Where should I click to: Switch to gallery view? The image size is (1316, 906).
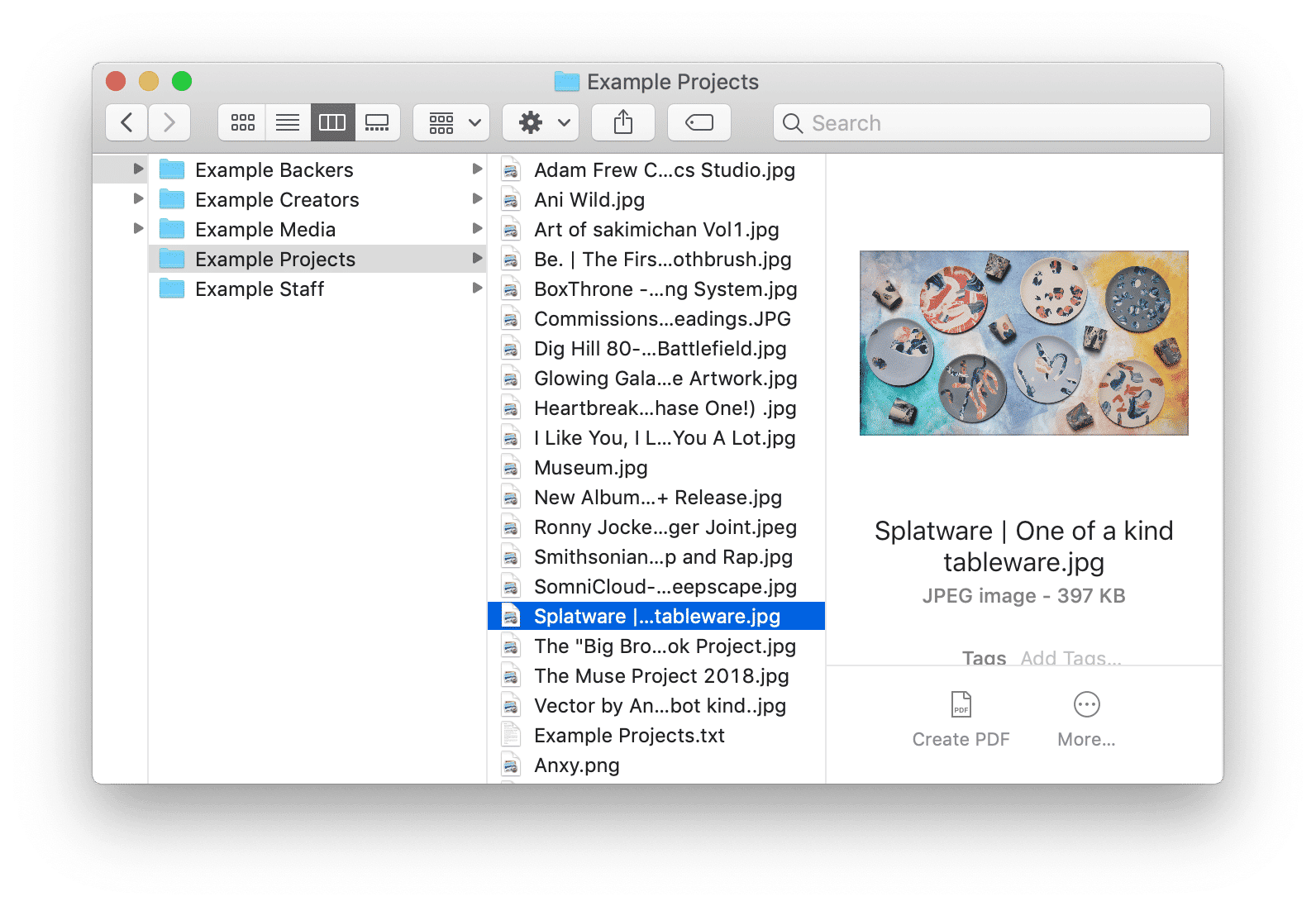click(x=378, y=122)
